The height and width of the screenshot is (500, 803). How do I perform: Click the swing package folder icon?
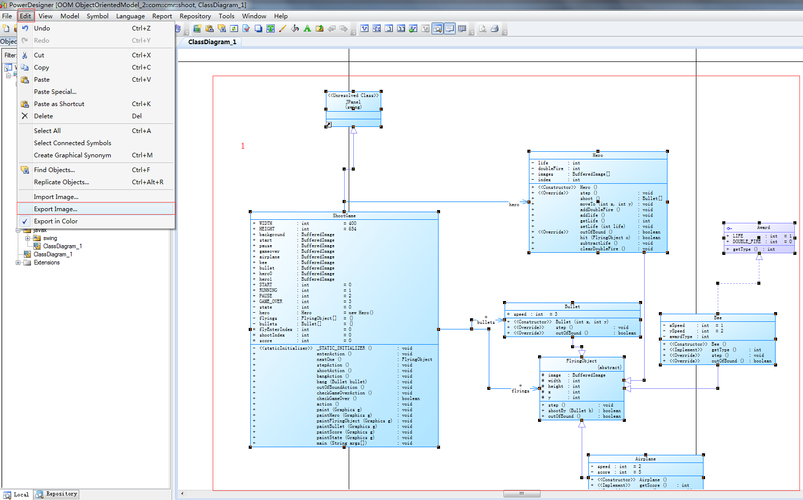click(x=37, y=238)
